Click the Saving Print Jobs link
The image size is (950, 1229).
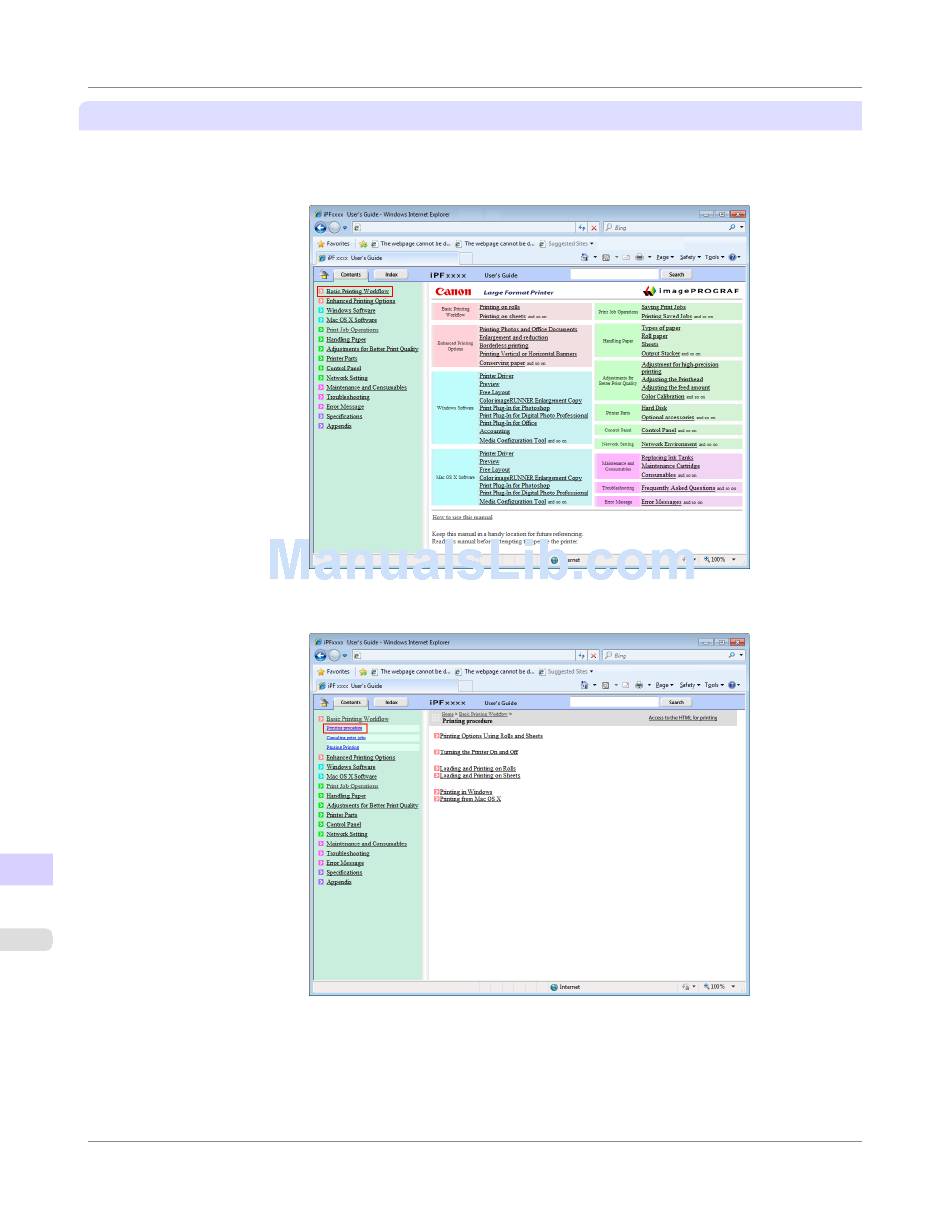coord(663,308)
